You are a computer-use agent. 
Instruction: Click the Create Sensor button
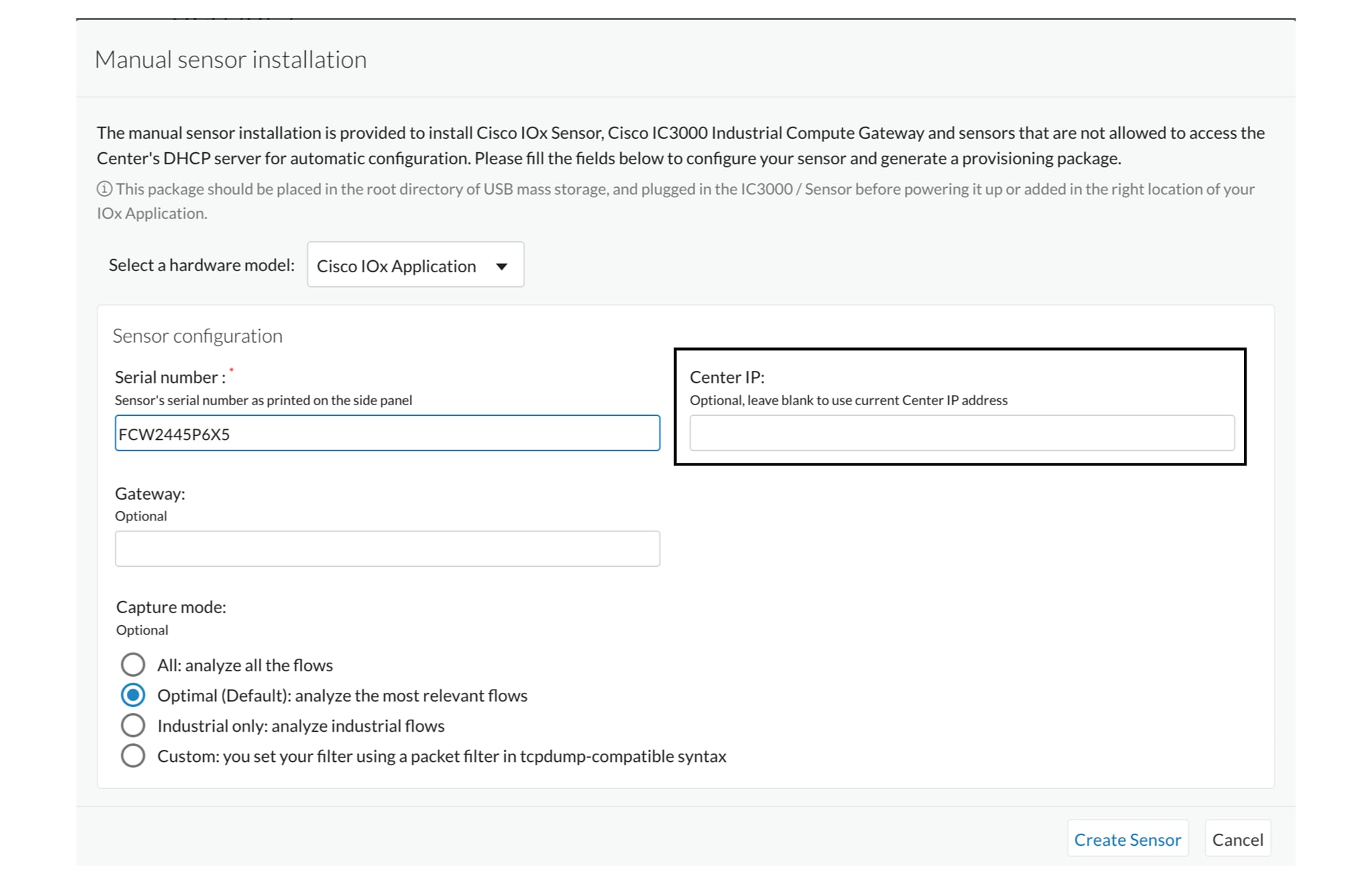click(x=1127, y=839)
